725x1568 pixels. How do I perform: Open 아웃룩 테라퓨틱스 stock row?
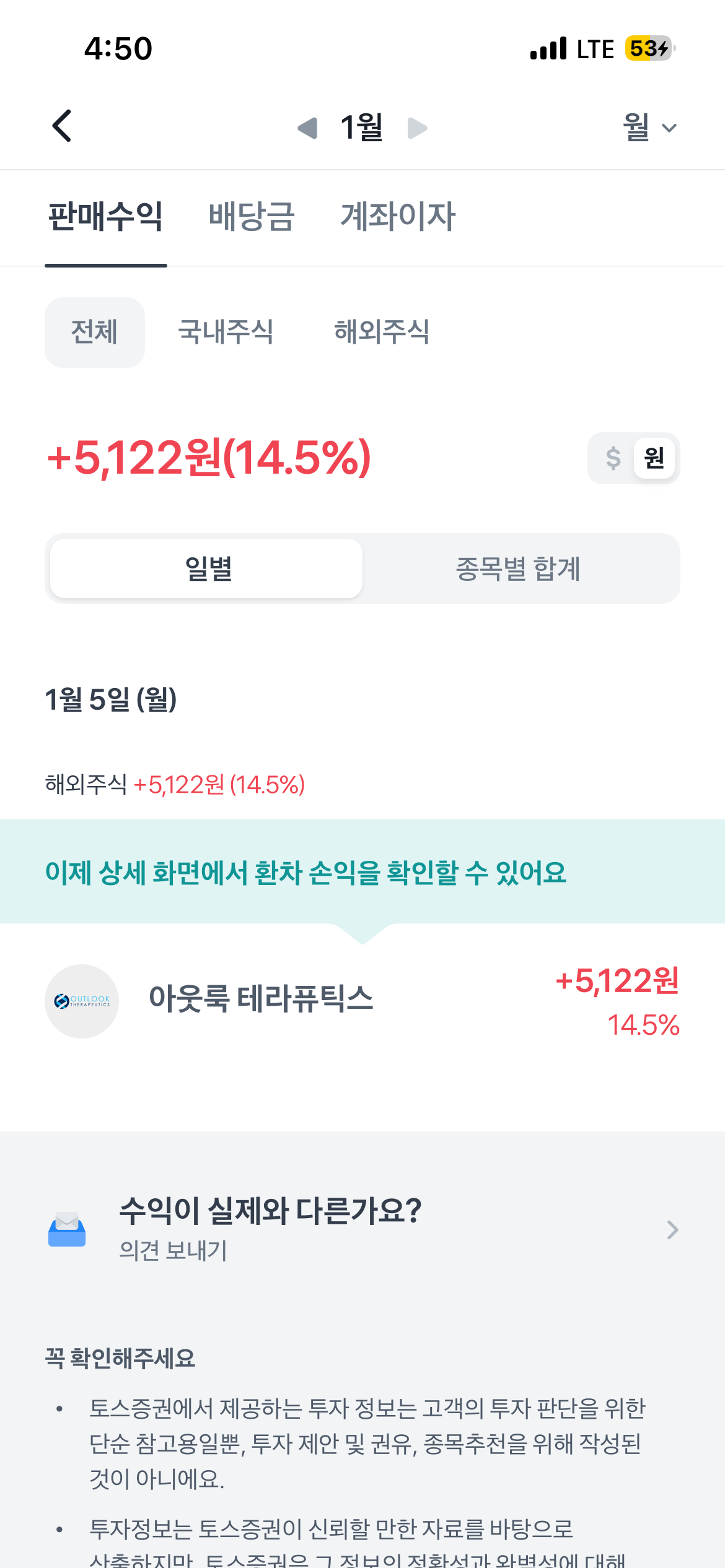(362, 1001)
